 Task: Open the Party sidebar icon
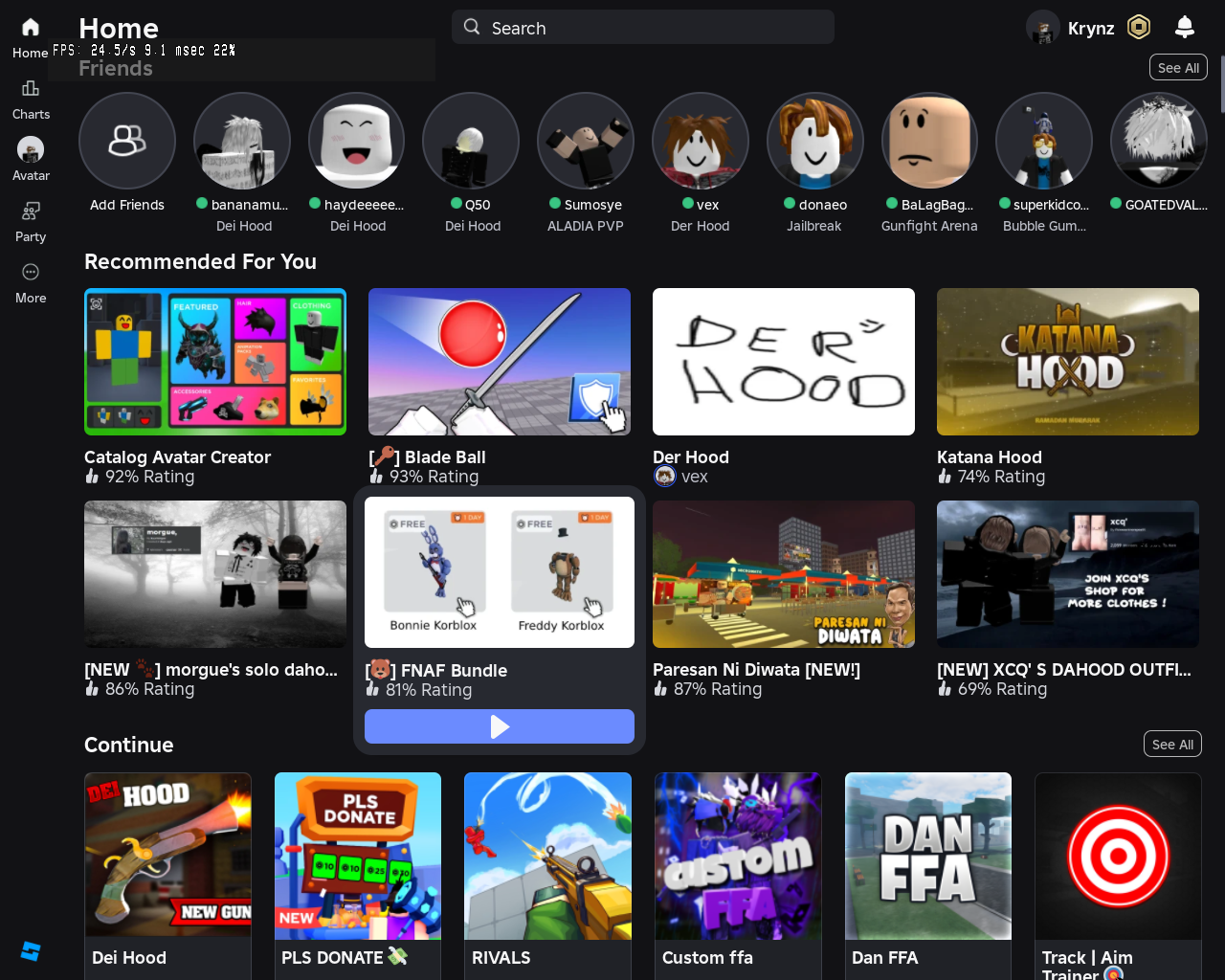tap(31, 211)
